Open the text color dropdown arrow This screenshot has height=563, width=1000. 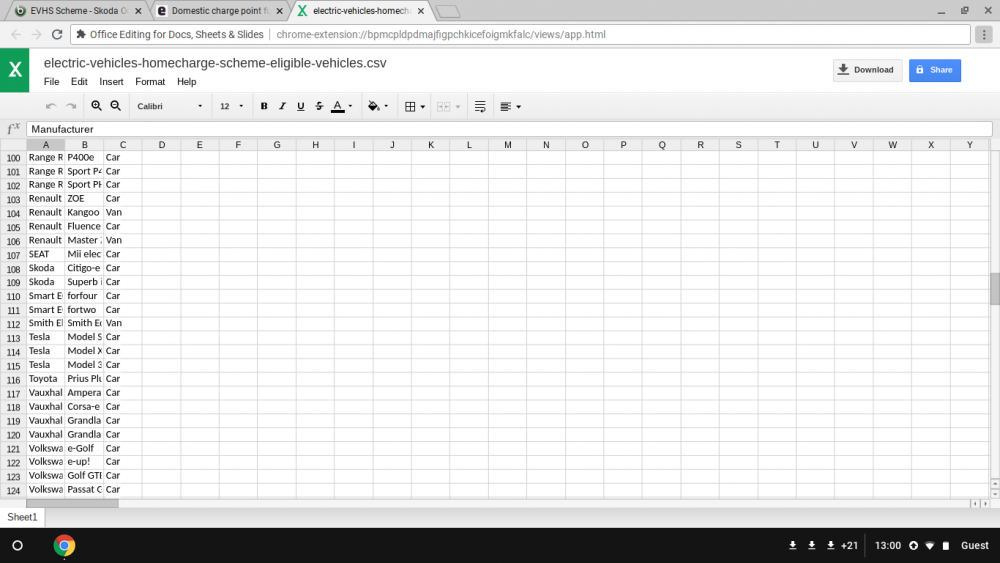350,106
